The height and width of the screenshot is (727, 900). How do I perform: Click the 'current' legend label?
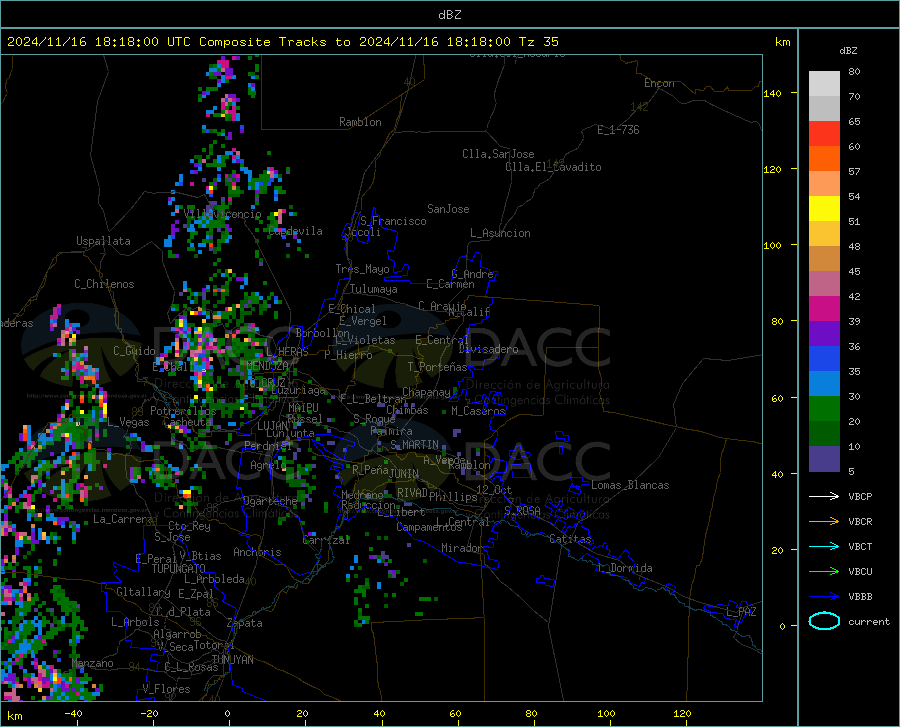click(x=868, y=621)
